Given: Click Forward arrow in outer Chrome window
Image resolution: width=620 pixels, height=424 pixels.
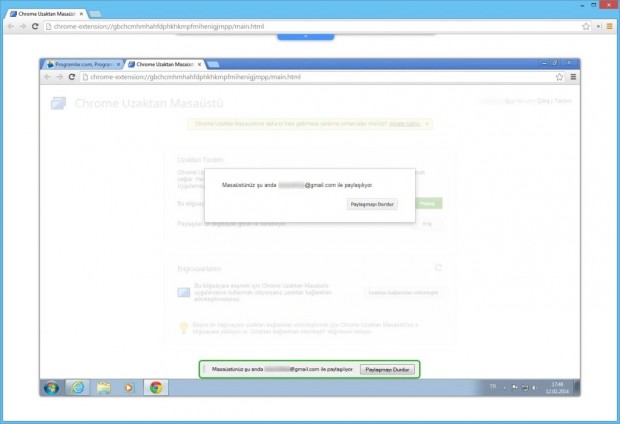Looking at the screenshot, I should coord(23,26).
